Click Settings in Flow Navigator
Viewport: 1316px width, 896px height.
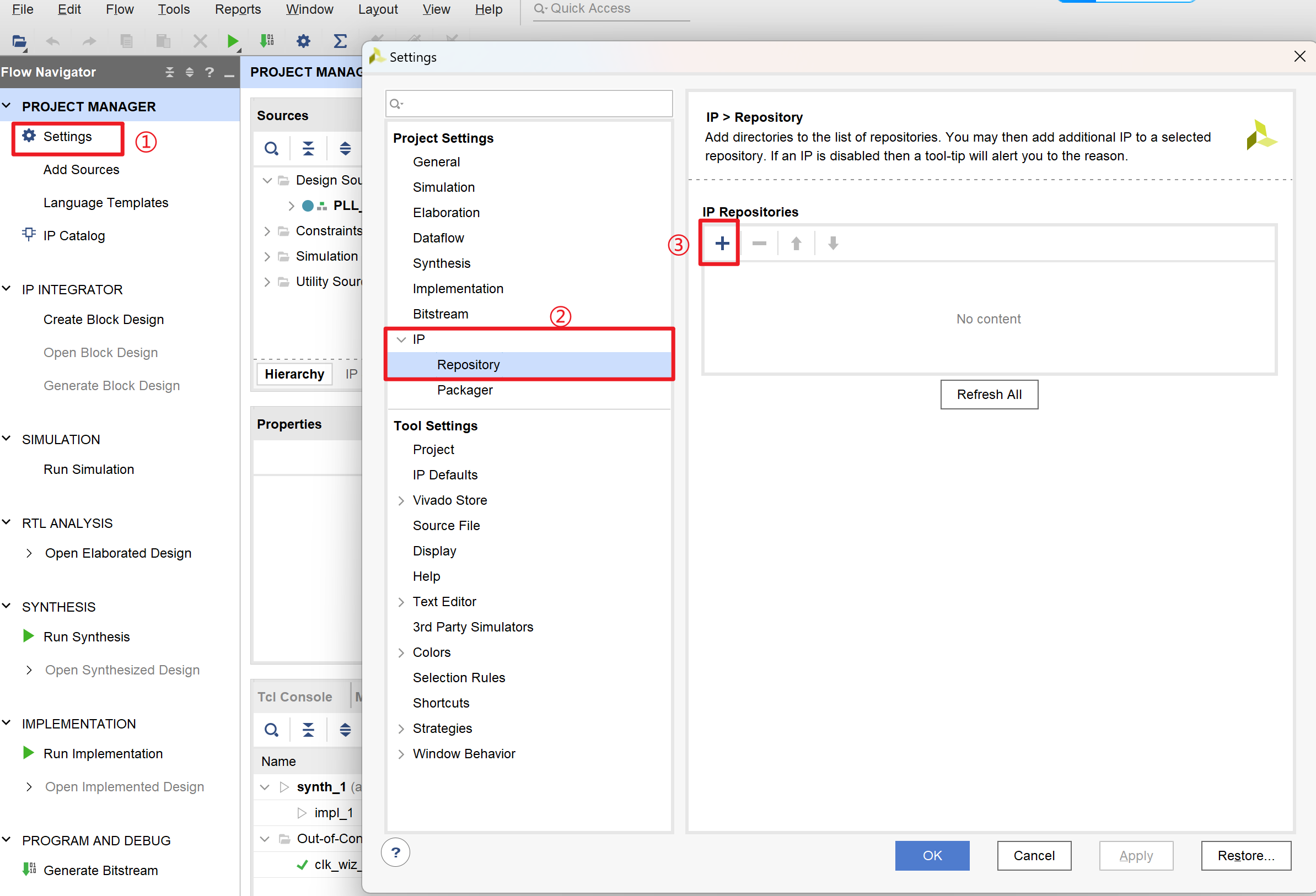coord(67,137)
